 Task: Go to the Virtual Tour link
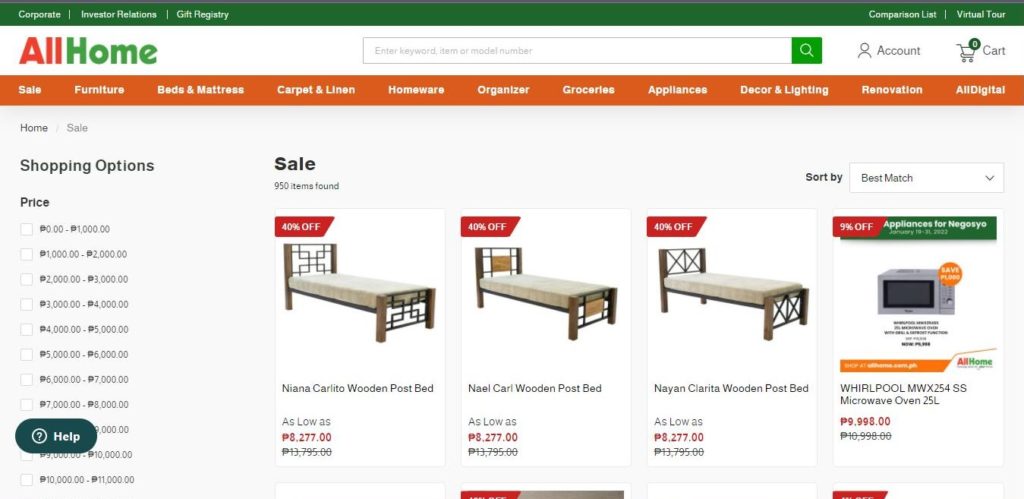click(x=981, y=14)
